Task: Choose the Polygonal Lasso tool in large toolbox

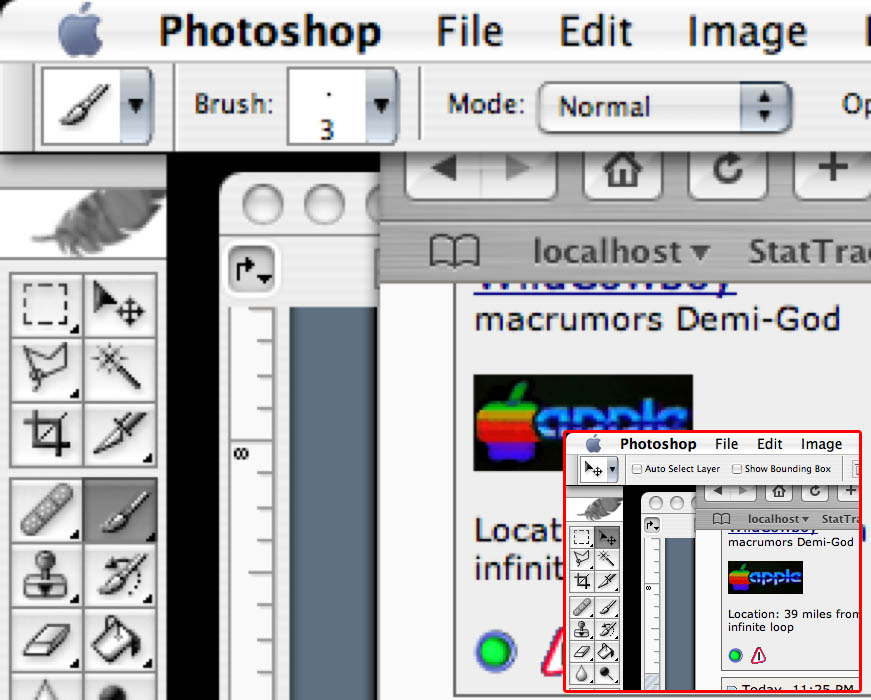Action: pyautogui.click(x=46, y=369)
